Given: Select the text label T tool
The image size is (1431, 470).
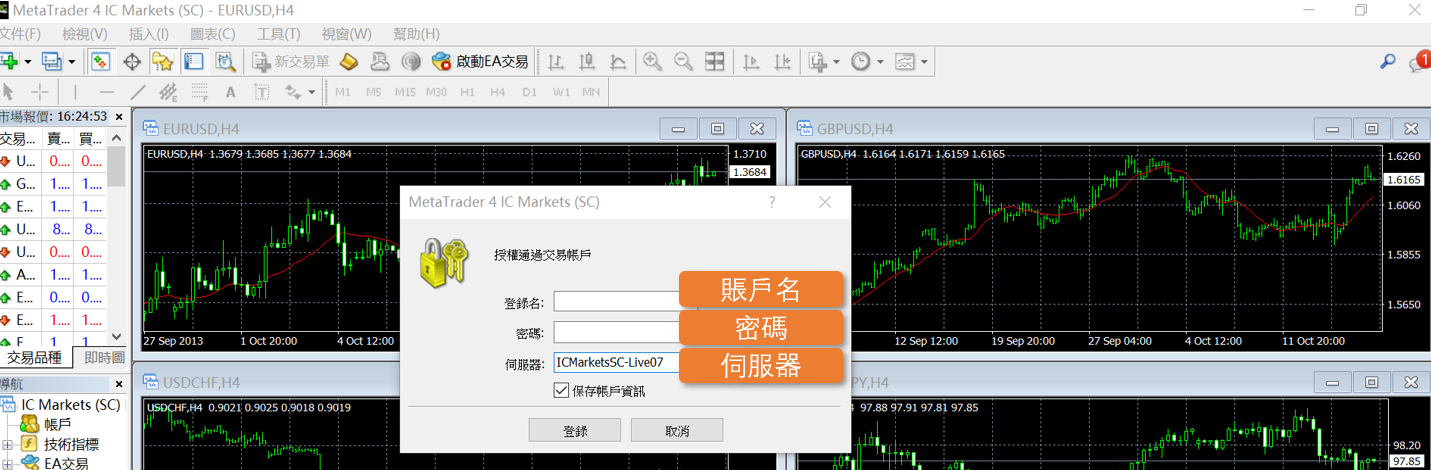Looking at the screenshot, I should point(261,92).
